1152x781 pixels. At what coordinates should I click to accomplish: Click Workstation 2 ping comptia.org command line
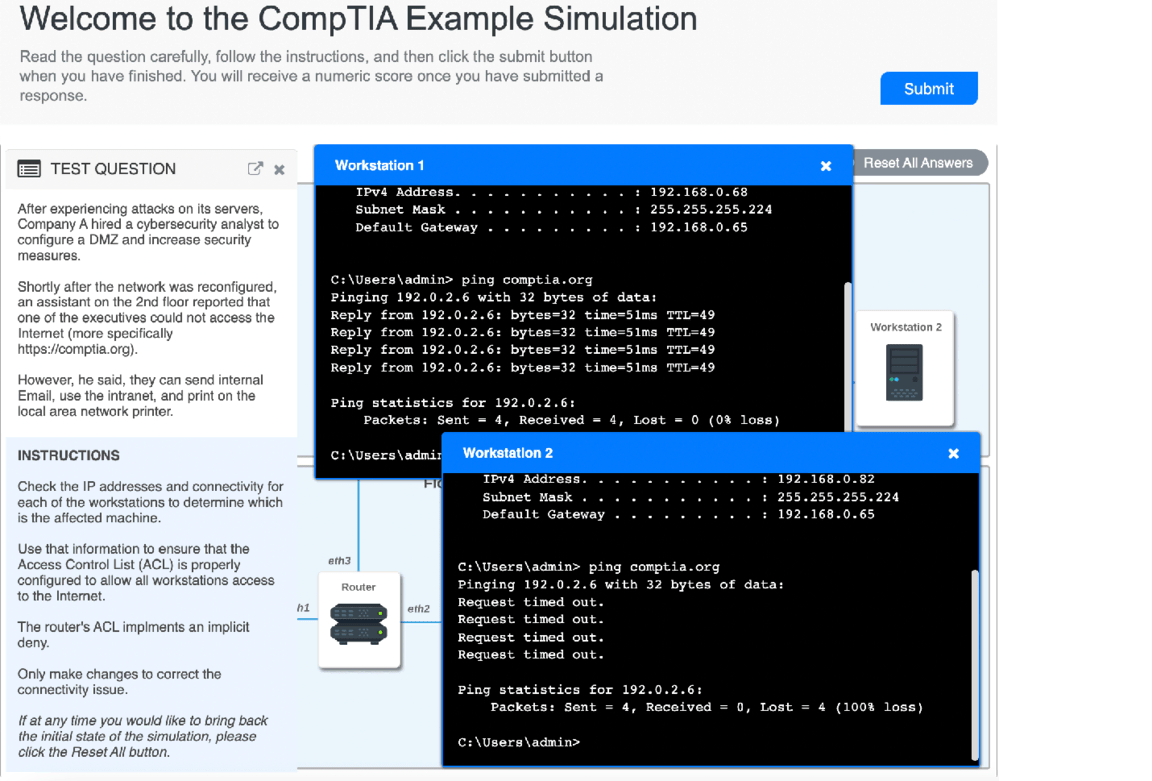click(588, 567)
